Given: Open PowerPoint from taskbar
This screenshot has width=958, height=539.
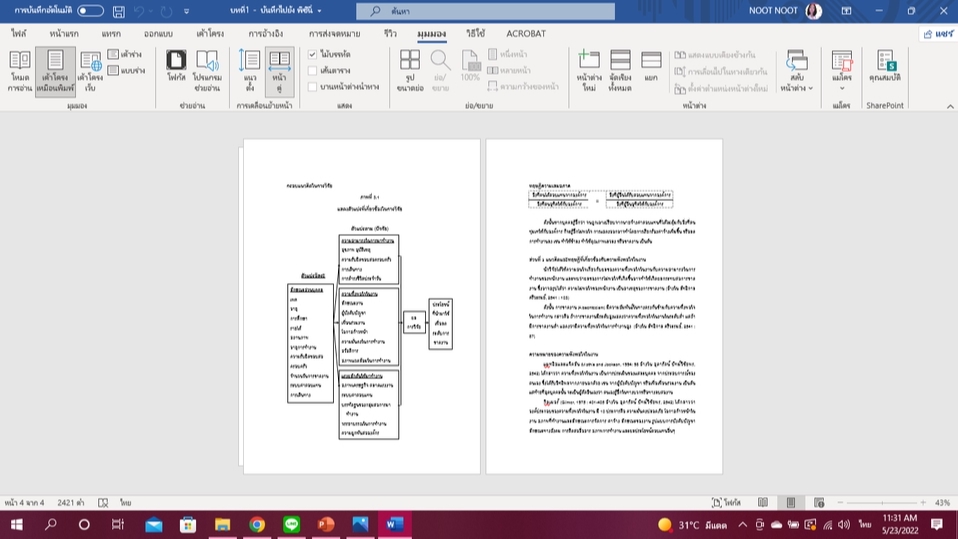Looking at the screenshot, I should (x=326, y=524).
